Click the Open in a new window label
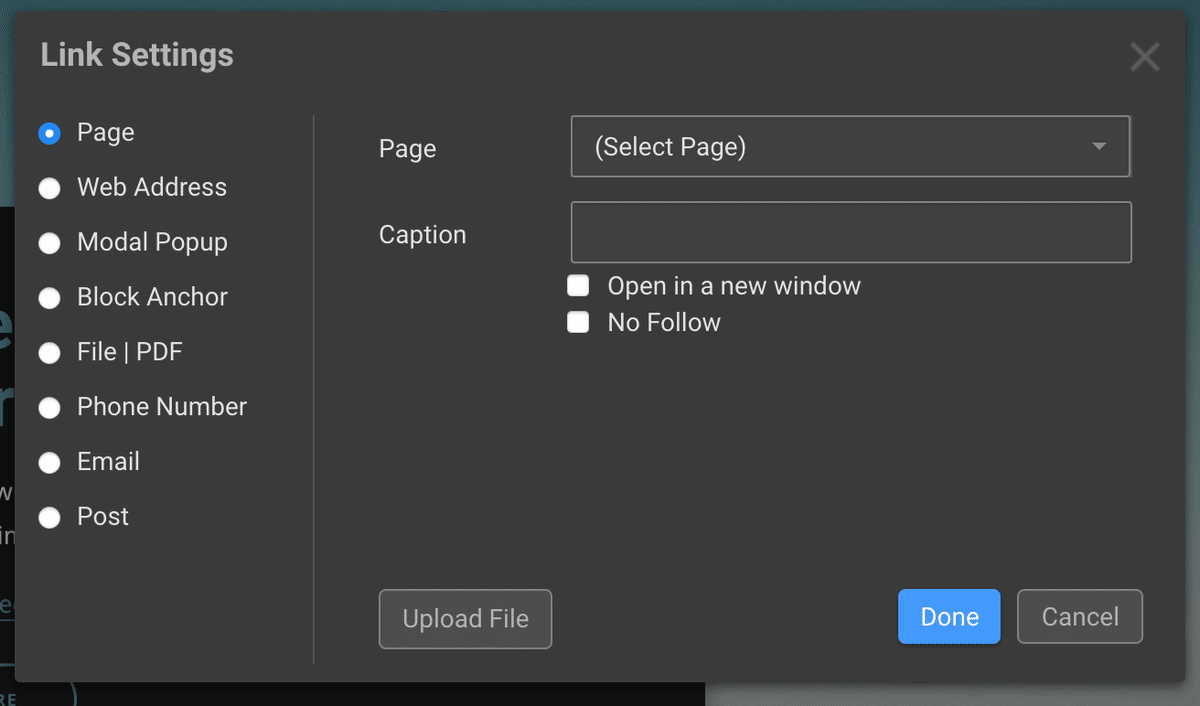The image size is (1200, 706). (x=734, y=287)
